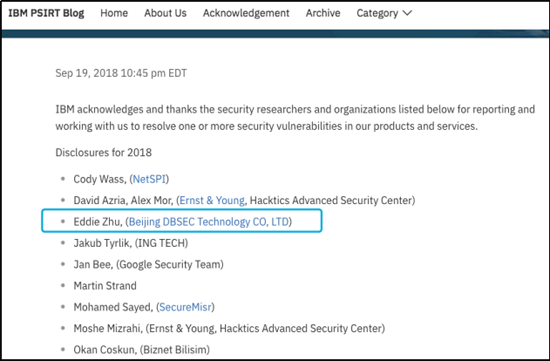Image resolution: width=550 pixels, height=361 pixels.
Task: Click the chevron icon next to Category
Action: click(x=407, y=13)
